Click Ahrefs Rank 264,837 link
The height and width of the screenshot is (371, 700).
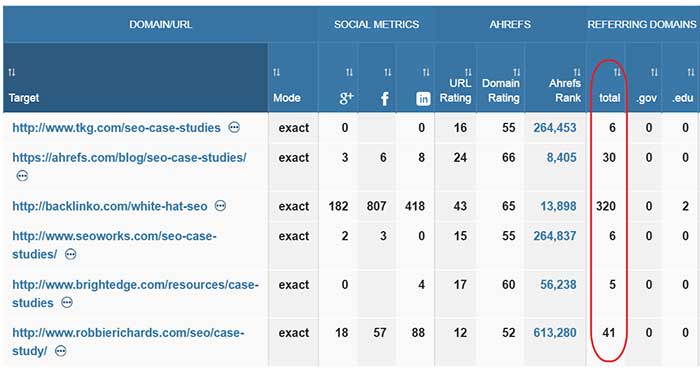coord(555,236)
